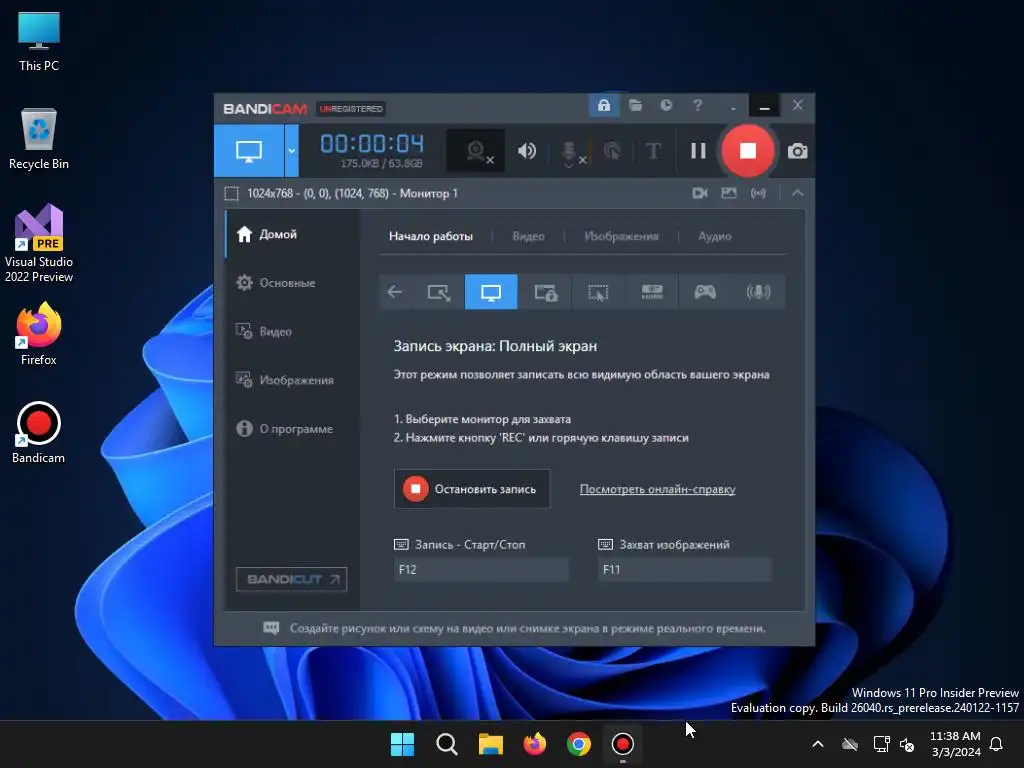1024x768 pixels.
Task: Open О программе section
Action: pyautogui.click(x=293, y=428)
